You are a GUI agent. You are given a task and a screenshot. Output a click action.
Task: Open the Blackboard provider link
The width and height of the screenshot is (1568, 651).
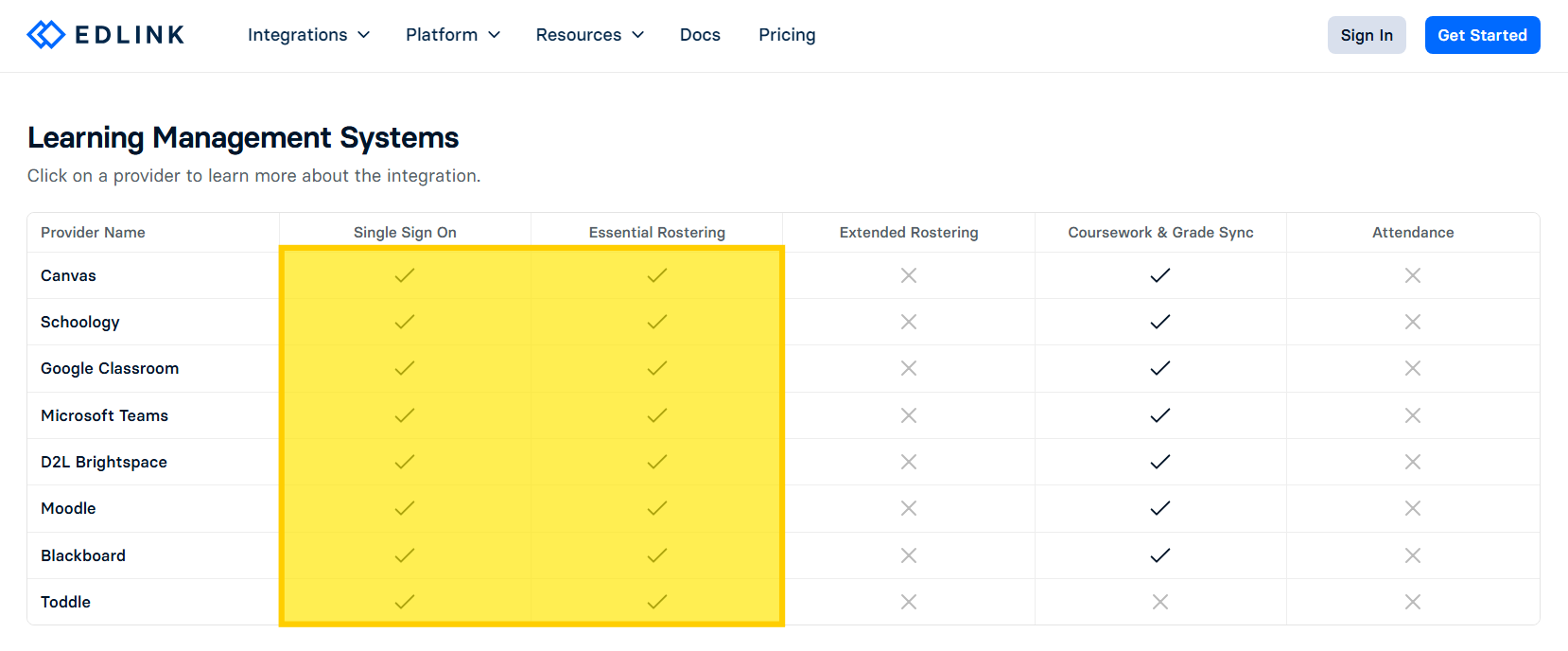point(83,555)
